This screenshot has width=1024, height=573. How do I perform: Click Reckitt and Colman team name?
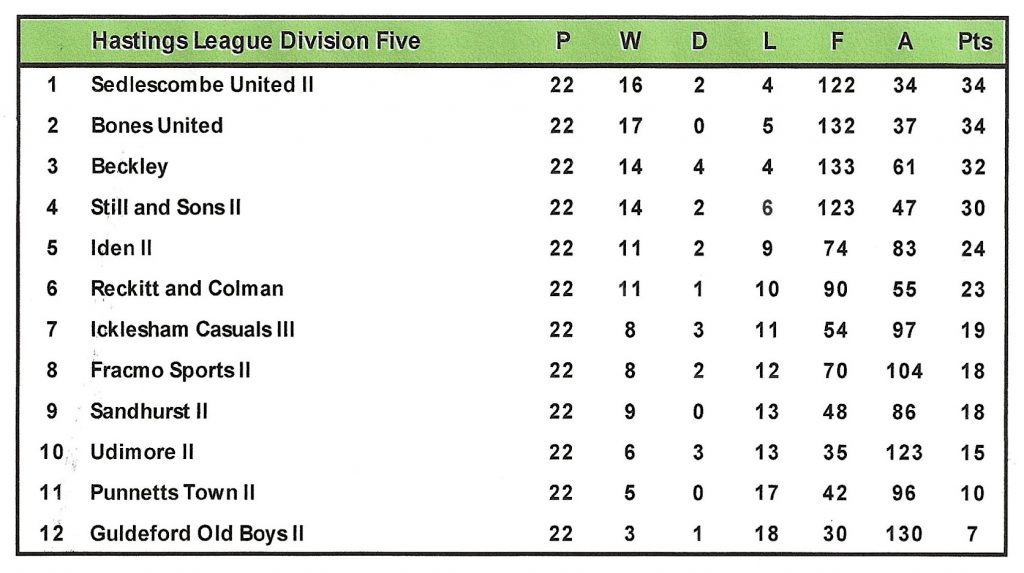pyautogui.click(x=187, y=289)
